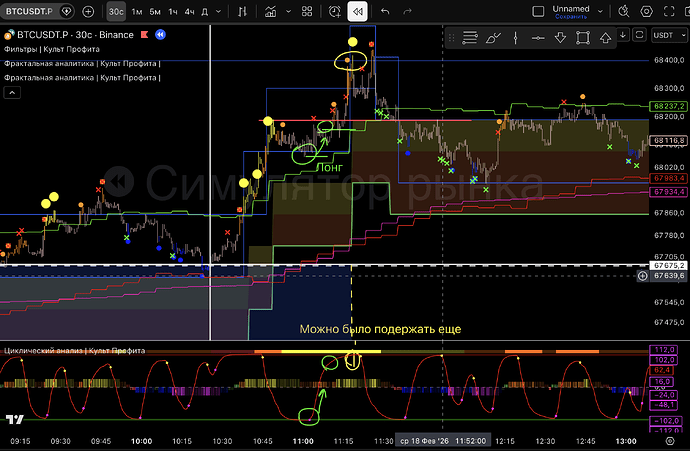Image resolution: width=690 pixels, height=451 pixels.
Task: Click the Сохранить save link
Action: point(570,17)
